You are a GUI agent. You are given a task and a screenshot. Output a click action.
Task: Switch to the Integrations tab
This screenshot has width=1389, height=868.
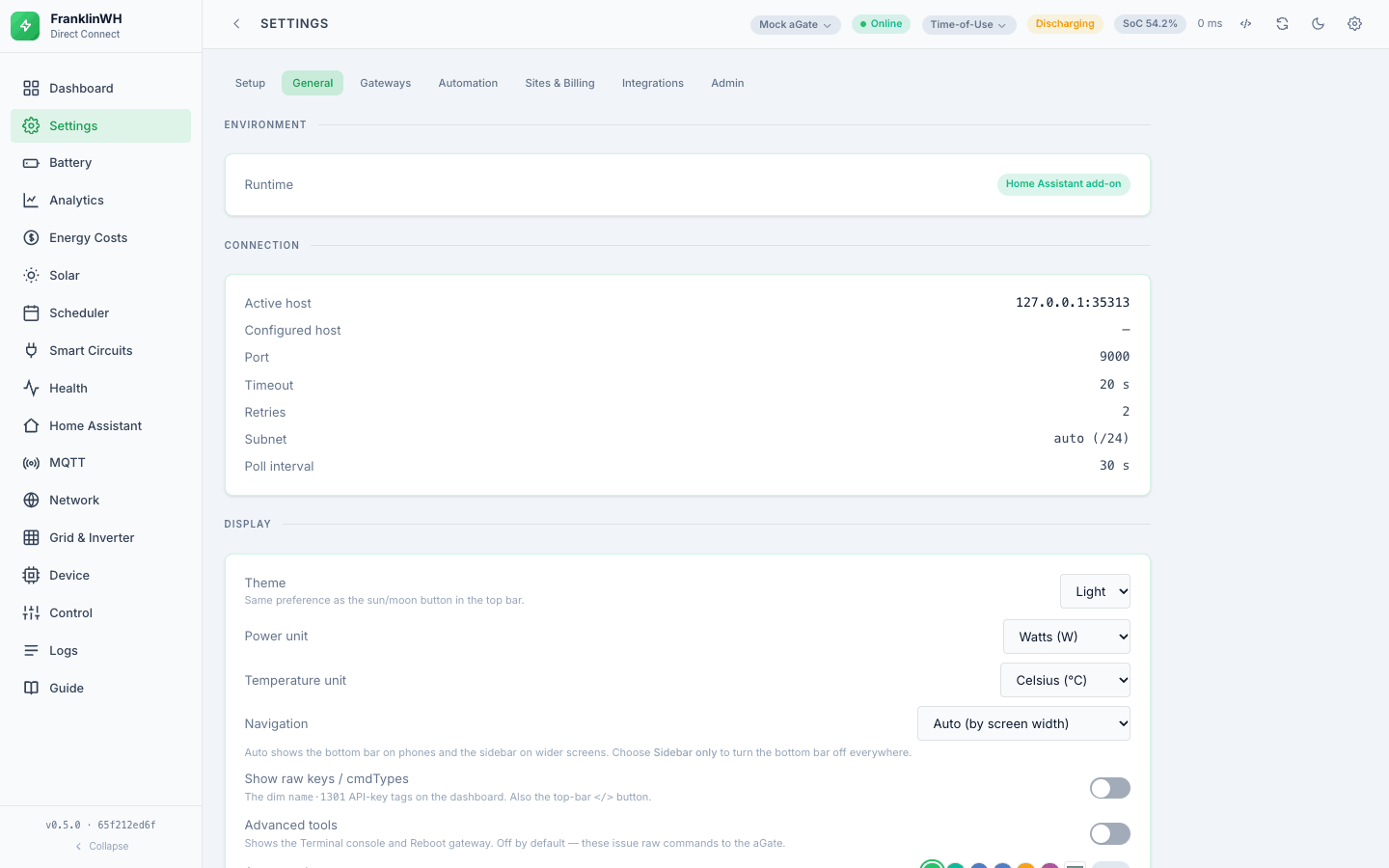(653, 83)
